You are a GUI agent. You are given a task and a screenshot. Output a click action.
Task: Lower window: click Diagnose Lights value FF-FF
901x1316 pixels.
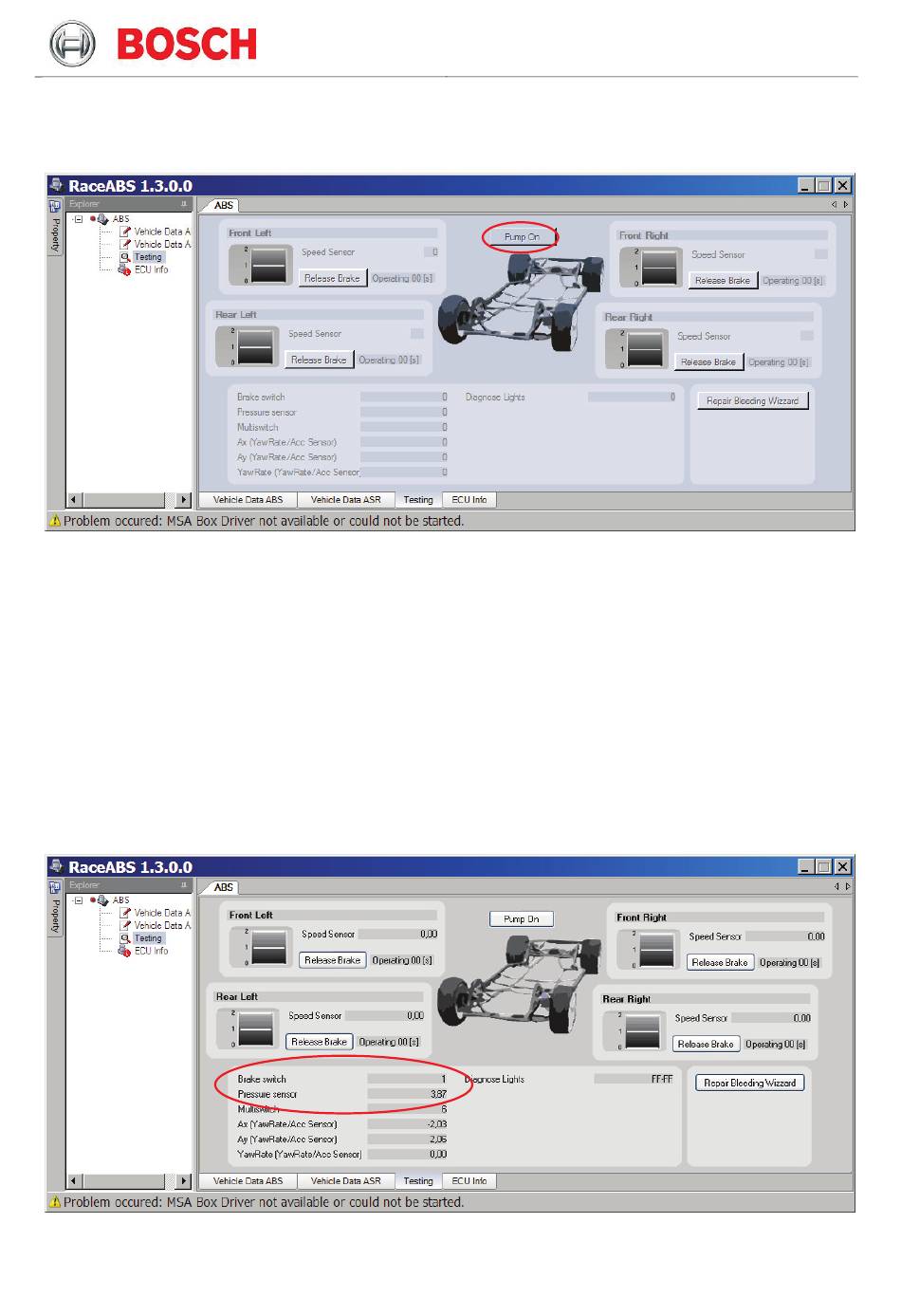click(x=634, y=1079)
